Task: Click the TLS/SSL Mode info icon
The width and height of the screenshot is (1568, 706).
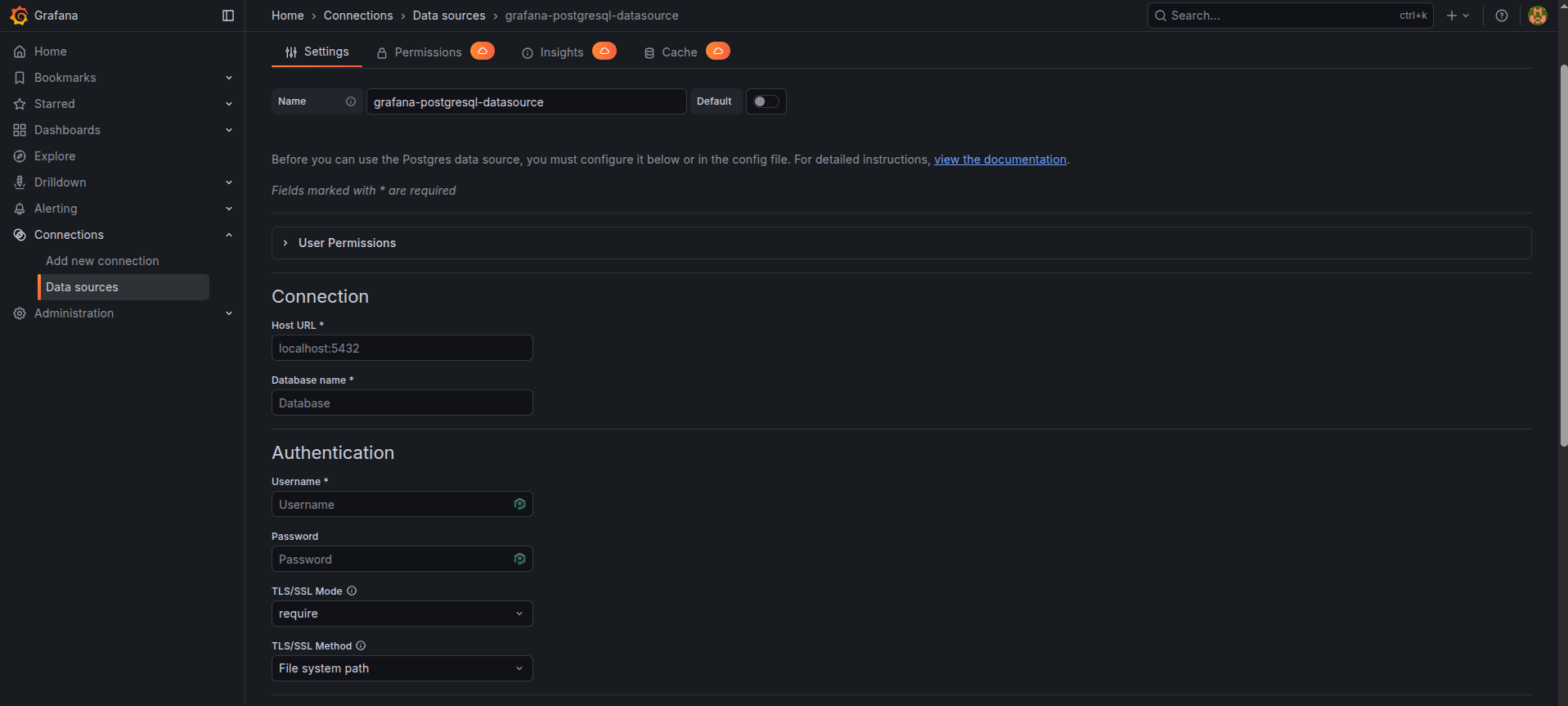Action: 352,591
